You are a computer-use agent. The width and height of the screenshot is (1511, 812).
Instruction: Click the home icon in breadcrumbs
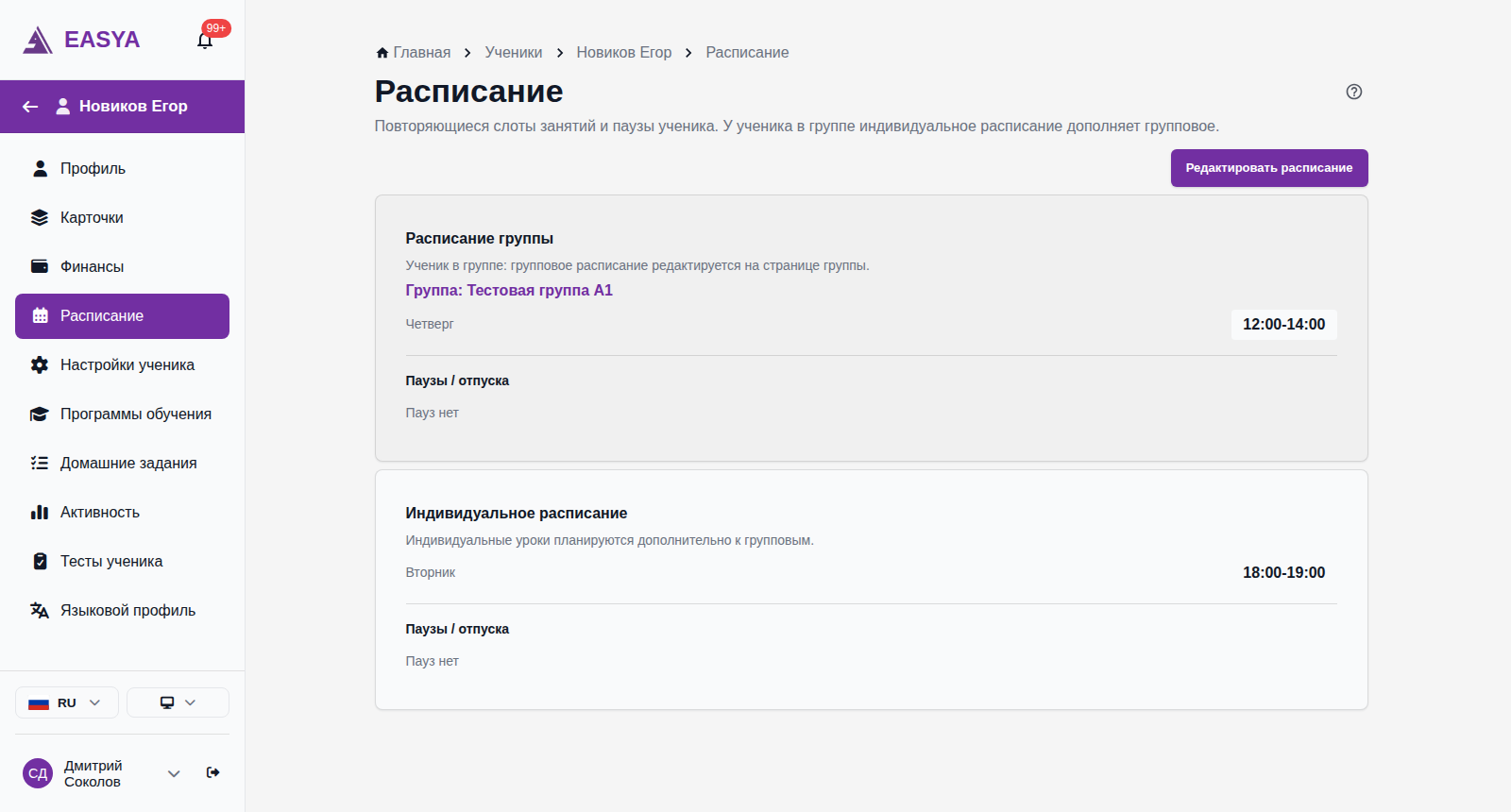[x=382, y=53]
